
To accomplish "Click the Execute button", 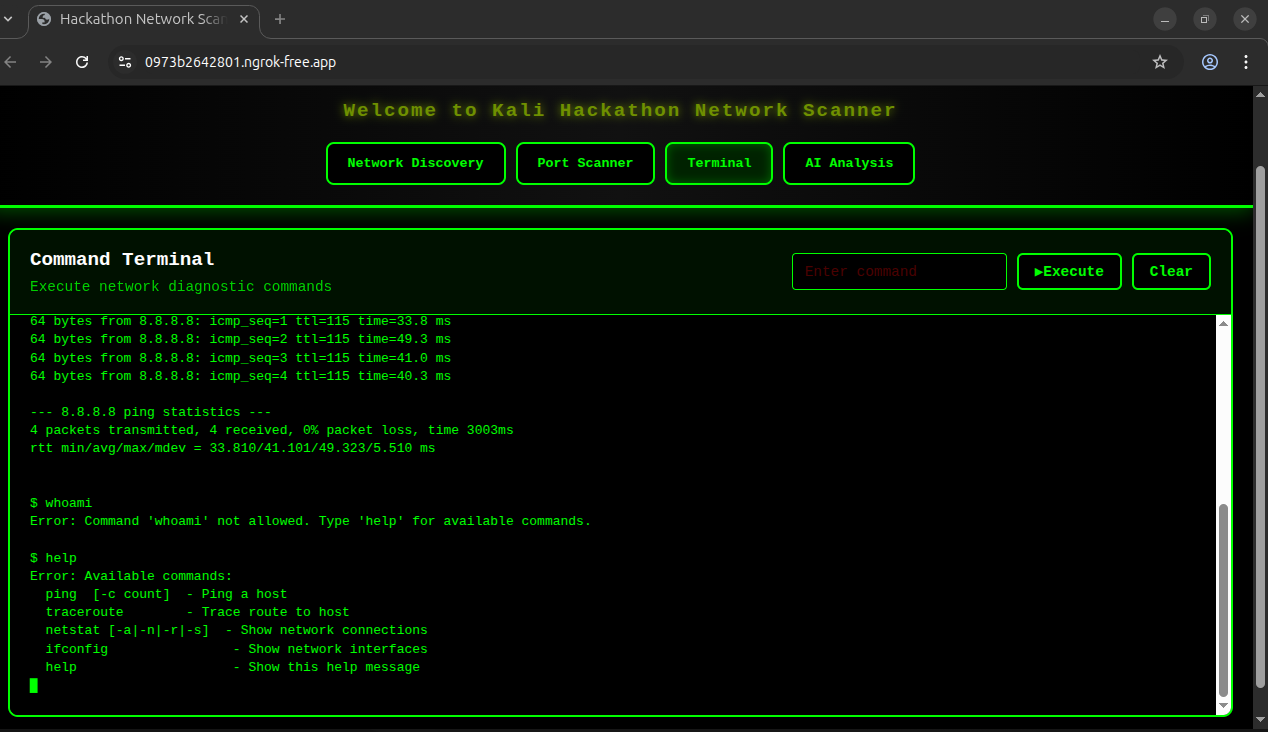I will pos(1069,271).
